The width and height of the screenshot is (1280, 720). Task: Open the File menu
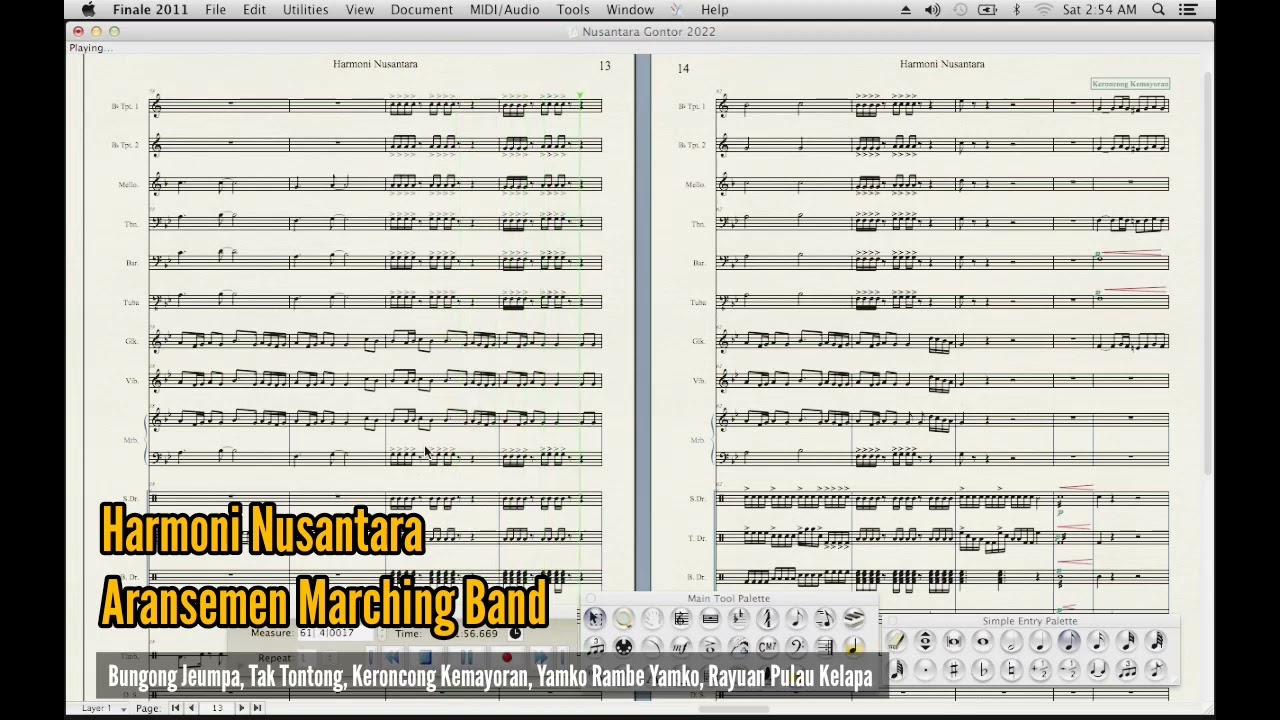pyautogui.click(x=215, y=10)
